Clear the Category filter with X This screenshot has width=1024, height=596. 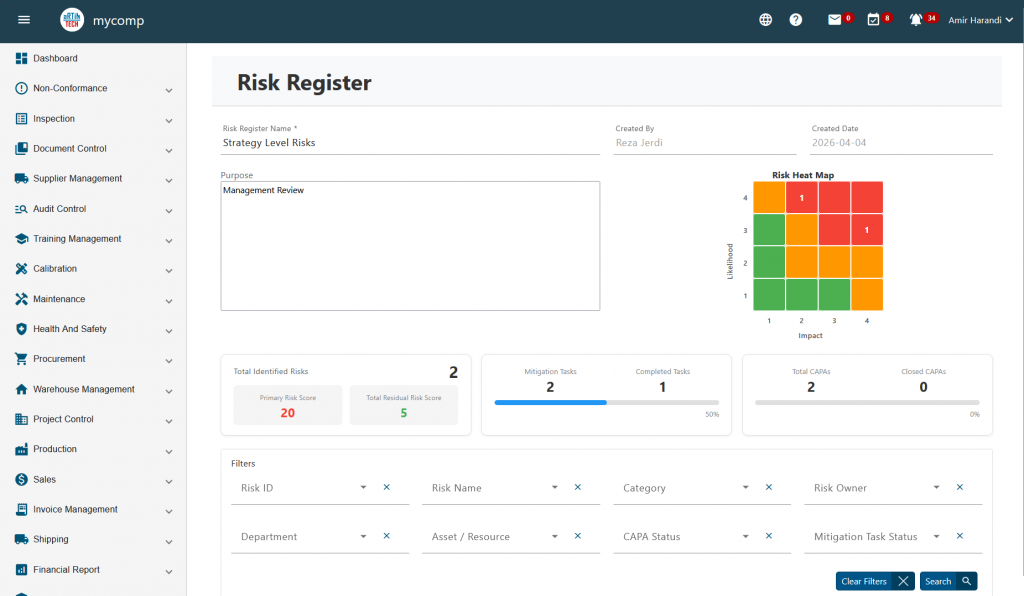(x=768, y=487)
